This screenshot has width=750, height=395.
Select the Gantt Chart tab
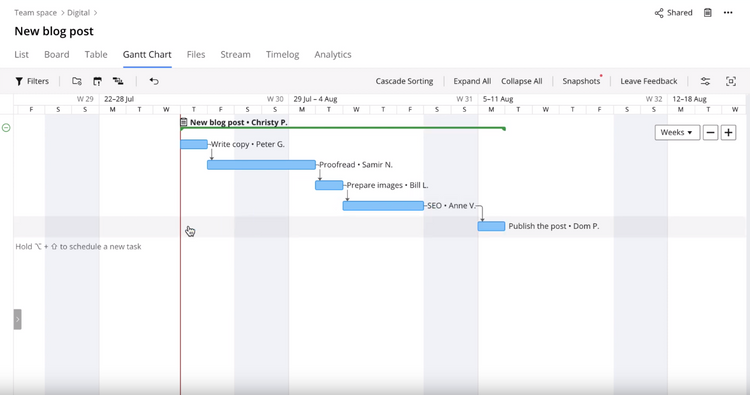click(147, 55)
